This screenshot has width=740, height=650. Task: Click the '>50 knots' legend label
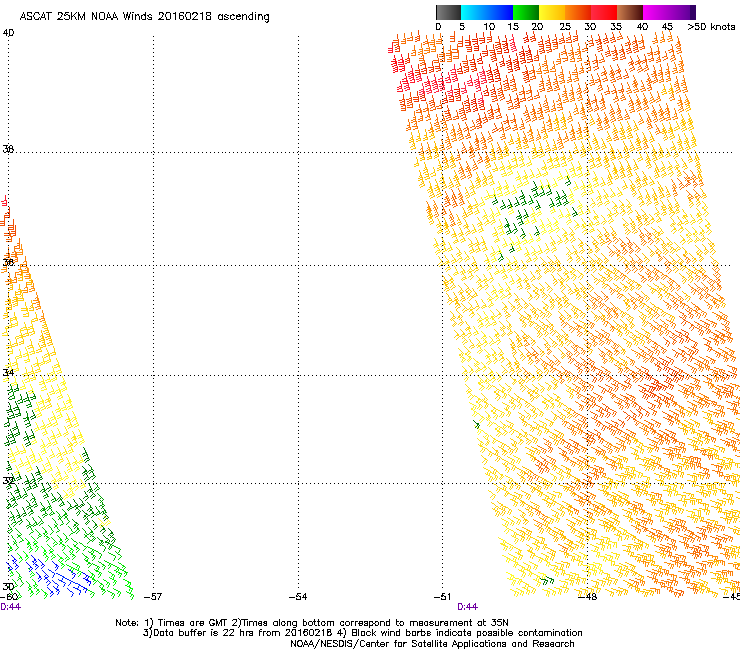(711, 27)
